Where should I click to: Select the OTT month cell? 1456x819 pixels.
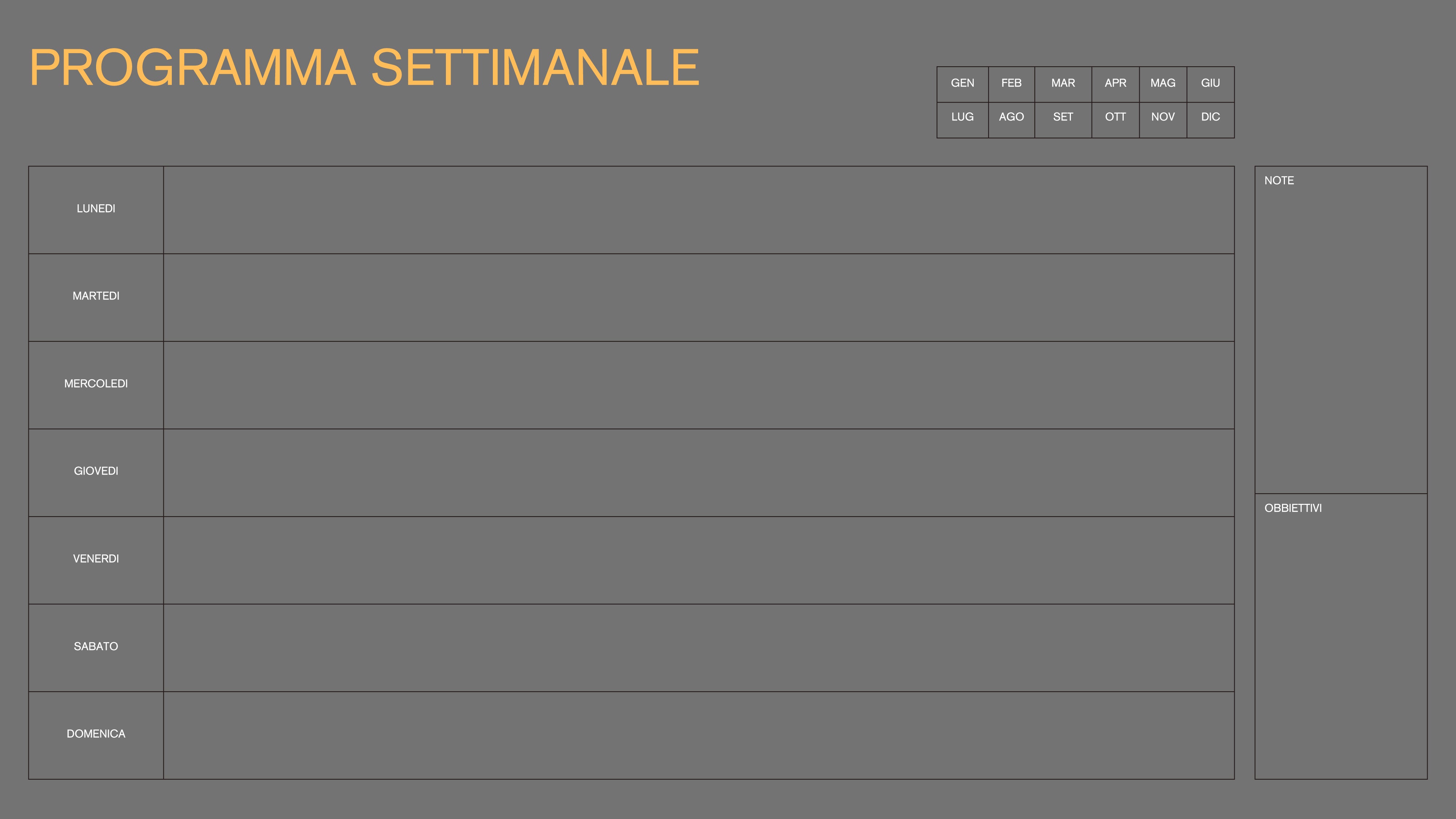(1115, 118)
